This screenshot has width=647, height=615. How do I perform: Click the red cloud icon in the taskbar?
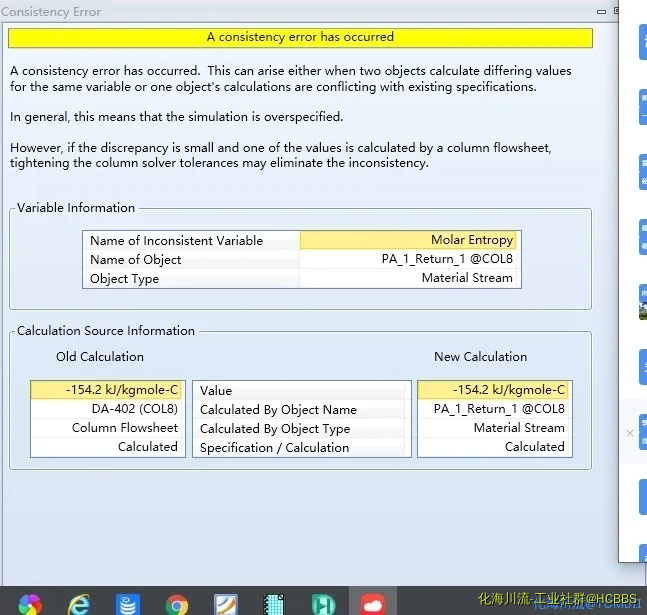[373, 602]
